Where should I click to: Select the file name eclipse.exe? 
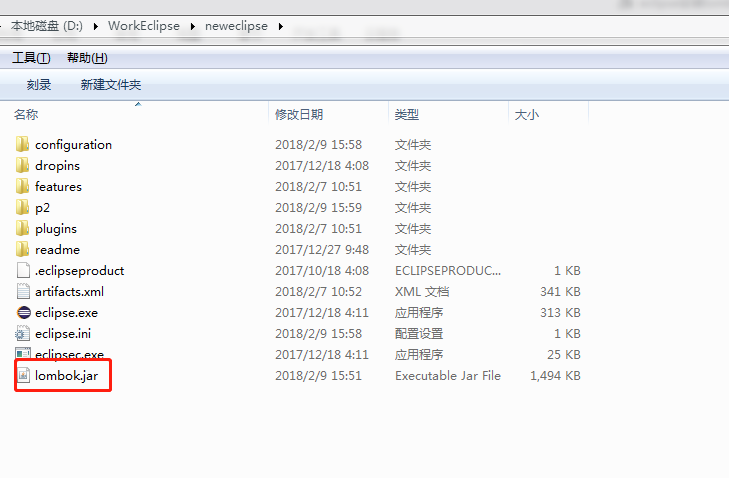click(x=66, y=312)
